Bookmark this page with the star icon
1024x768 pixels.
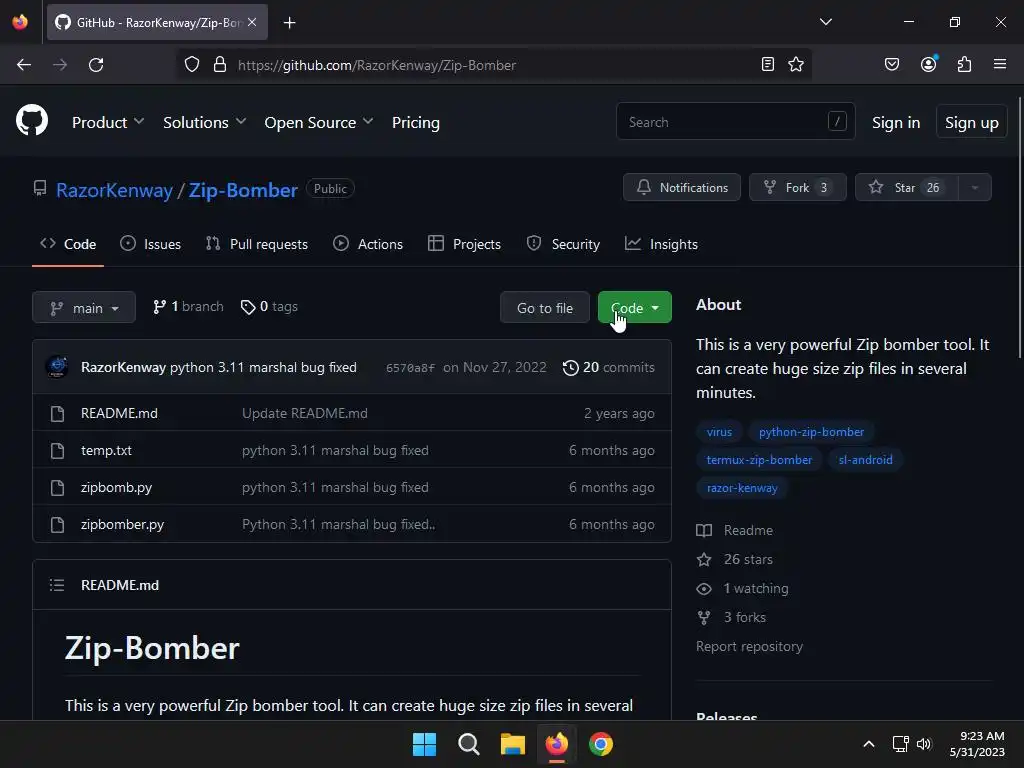795,64
